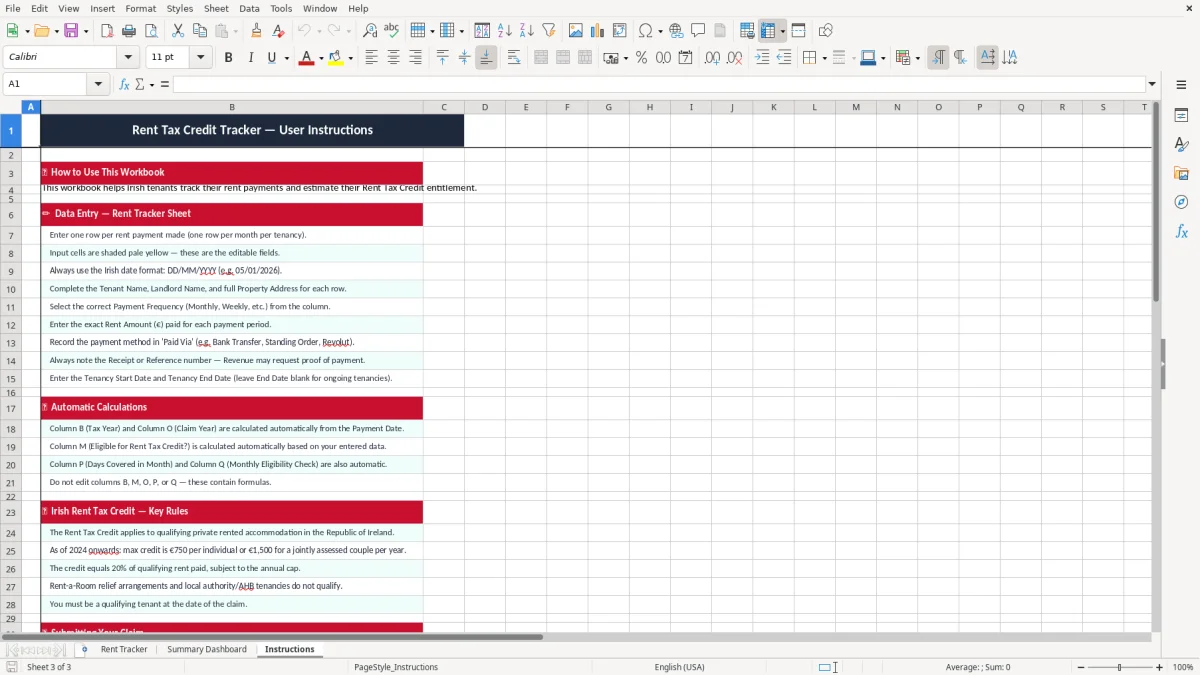Select row header 13
1200x675 pixels.
tap(11, 343)
